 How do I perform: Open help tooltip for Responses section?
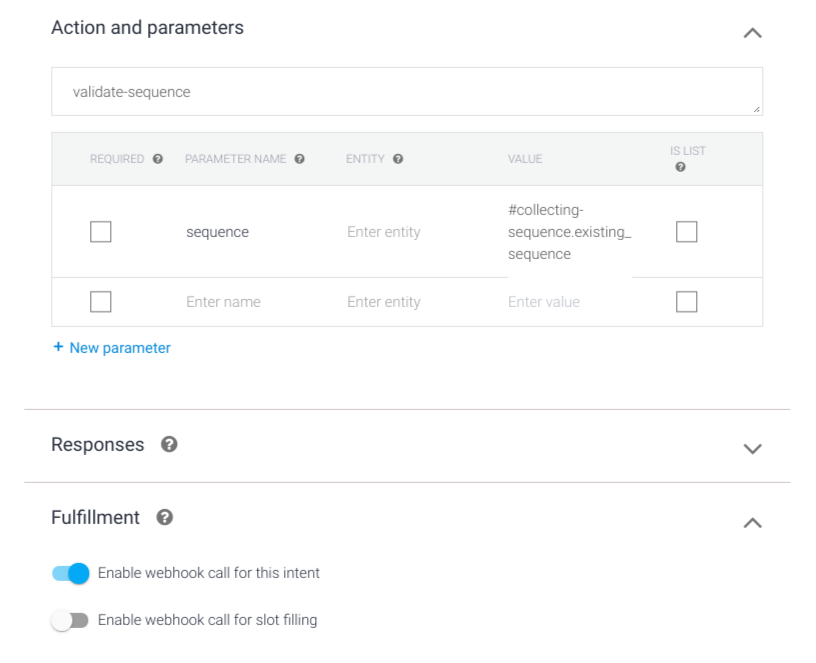169,444
